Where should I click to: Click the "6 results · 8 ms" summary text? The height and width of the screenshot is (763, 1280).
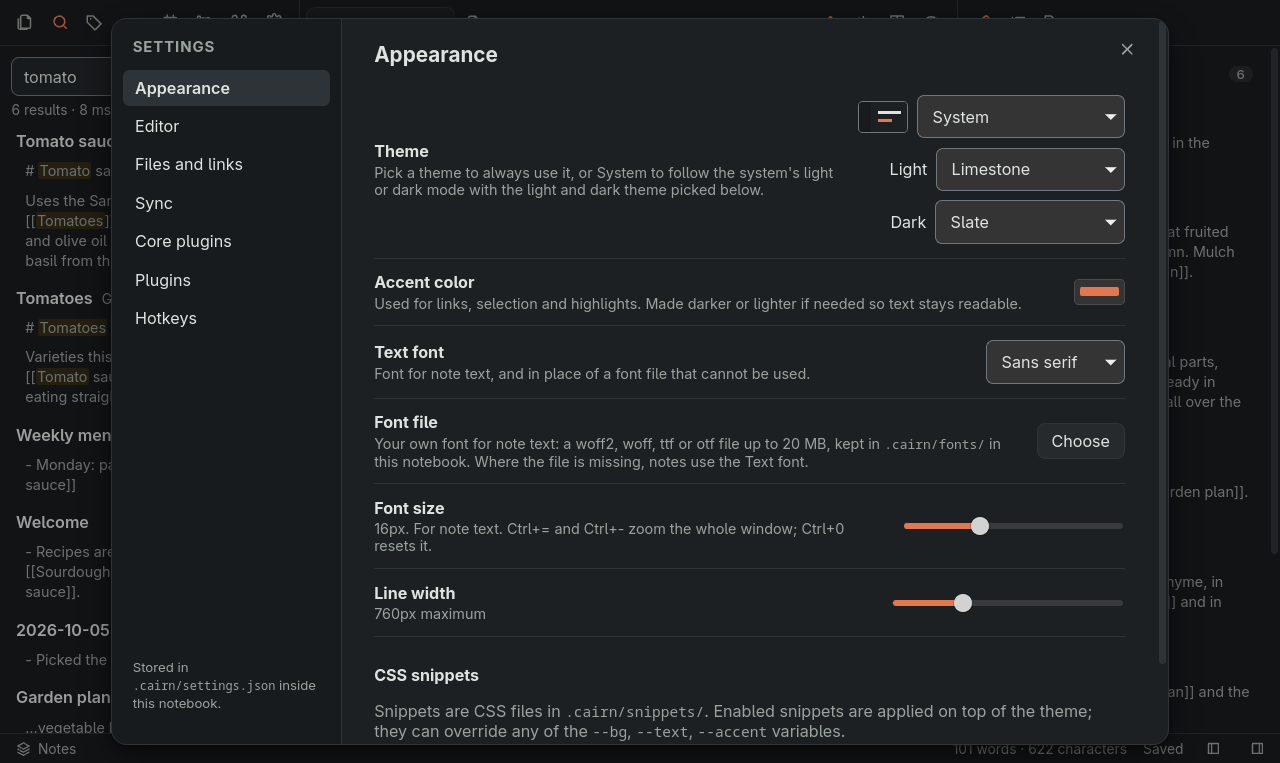point(62,110)
